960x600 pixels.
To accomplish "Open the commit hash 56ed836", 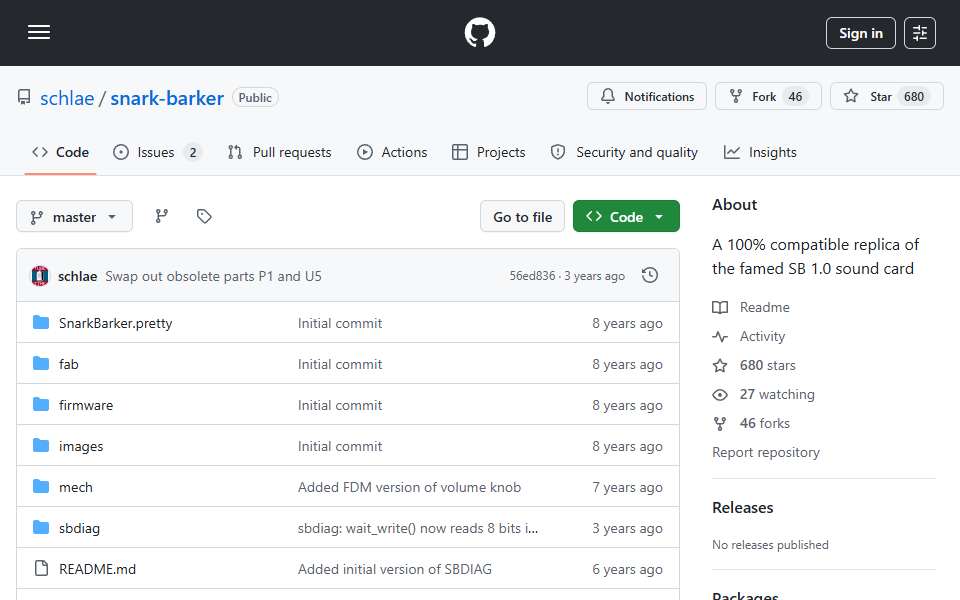I will [533, 276].
